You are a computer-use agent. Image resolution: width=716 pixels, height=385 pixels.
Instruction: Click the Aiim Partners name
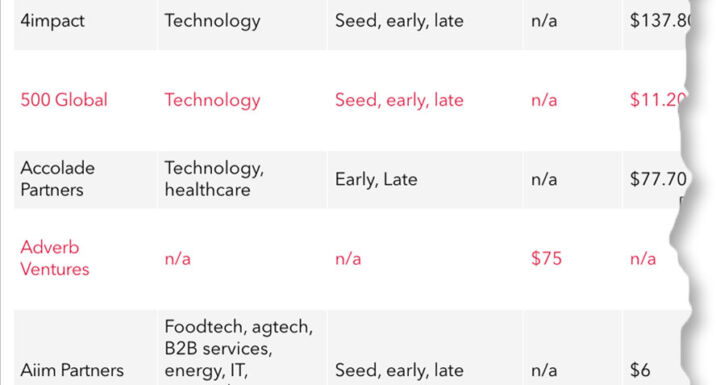coord(72,370)
